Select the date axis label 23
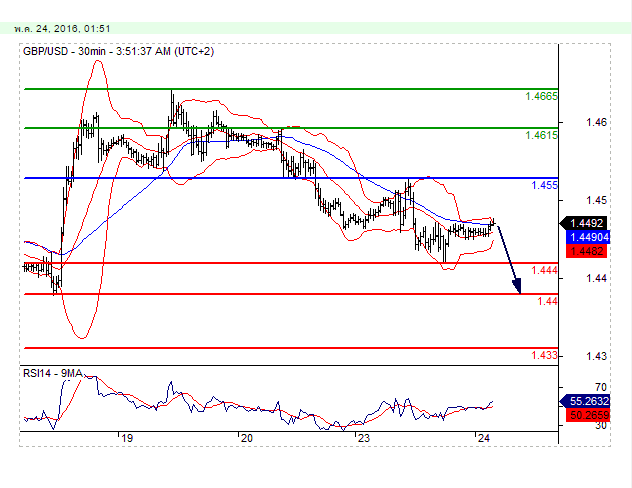Screen dimensions: 632x488 click(x=364, y=438)
